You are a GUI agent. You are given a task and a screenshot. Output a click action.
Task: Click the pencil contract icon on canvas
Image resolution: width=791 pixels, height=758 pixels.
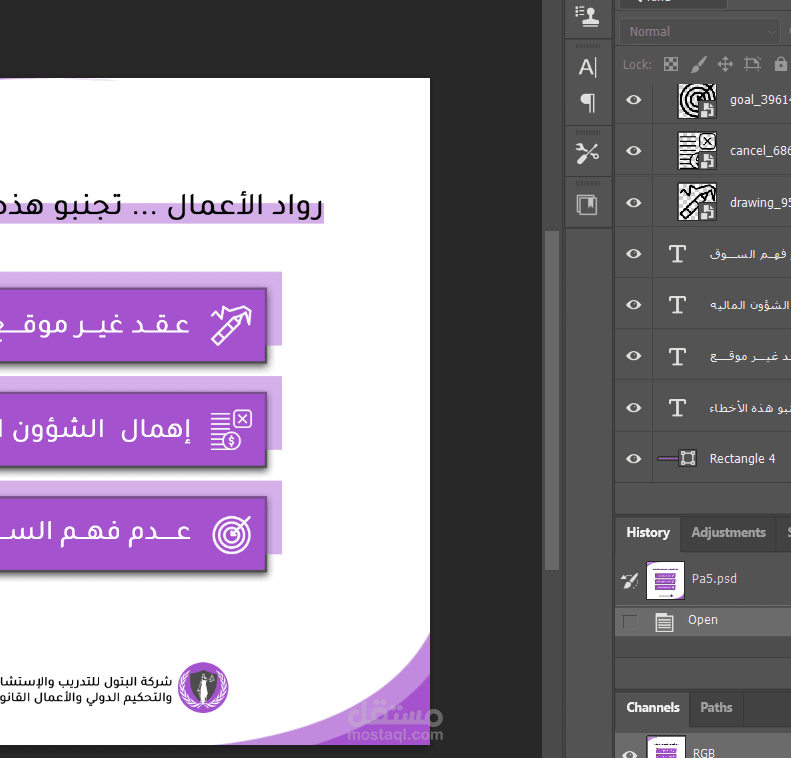(x=232, y=325)
